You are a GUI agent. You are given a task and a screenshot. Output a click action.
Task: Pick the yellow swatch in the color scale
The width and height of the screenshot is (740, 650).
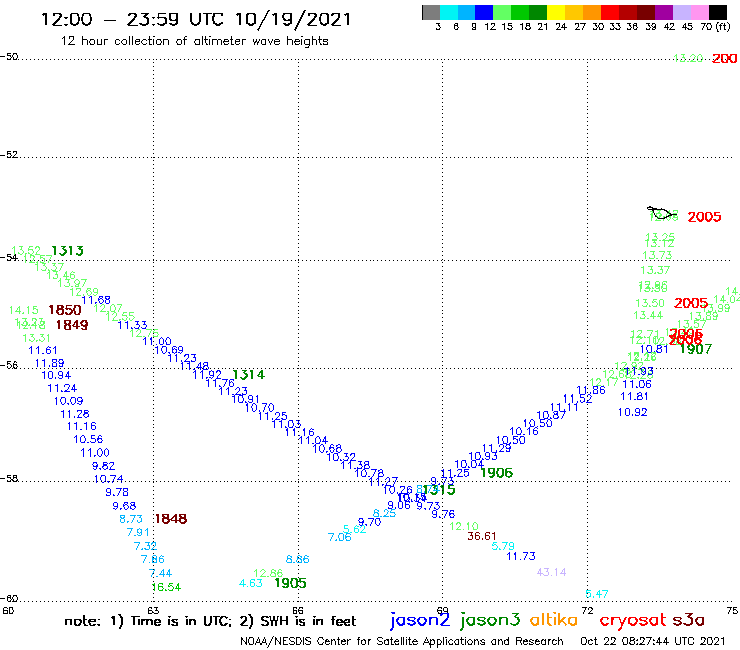tap(556, 12)
